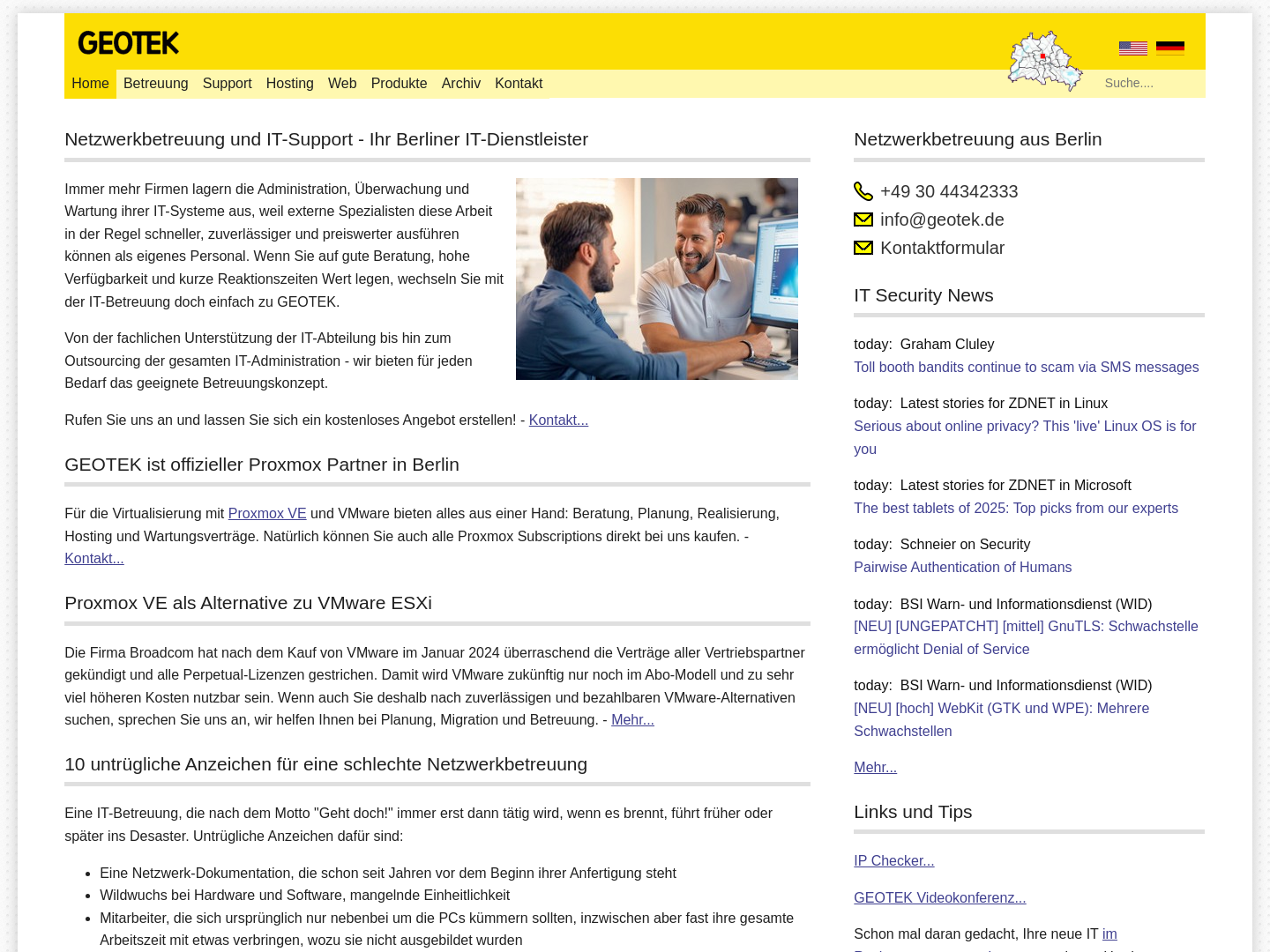The width and height of the screenshot is (1270, 952).
Task: Open the GEOTEK Videokonferenz link
Action: (x=939, y=898)
